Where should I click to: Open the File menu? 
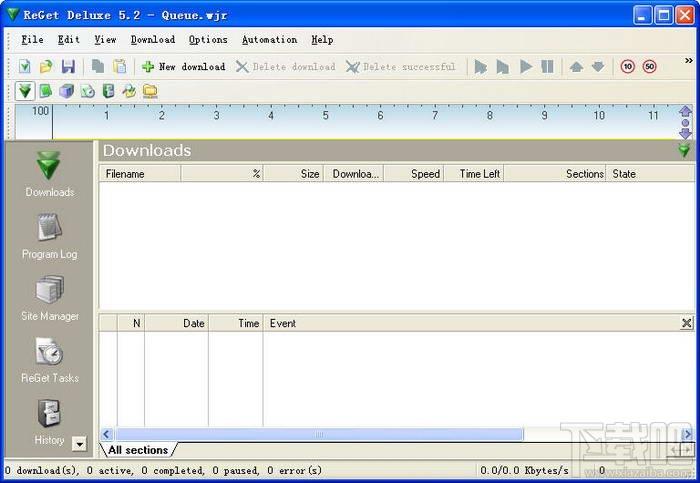coord(33,40)
